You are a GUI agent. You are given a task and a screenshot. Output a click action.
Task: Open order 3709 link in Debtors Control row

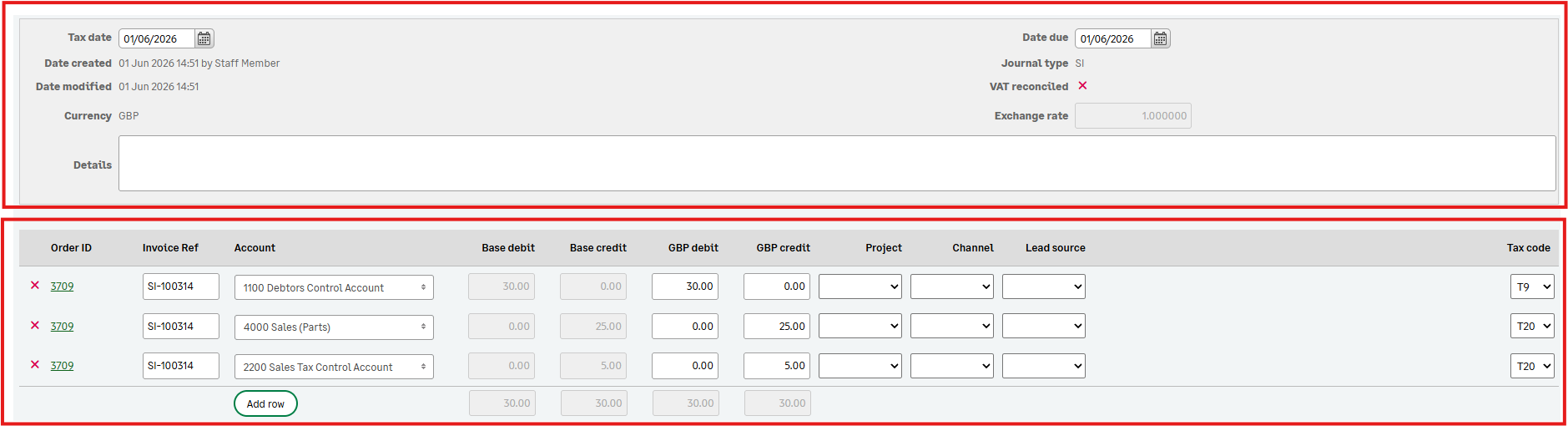click(x=62, y=286)
